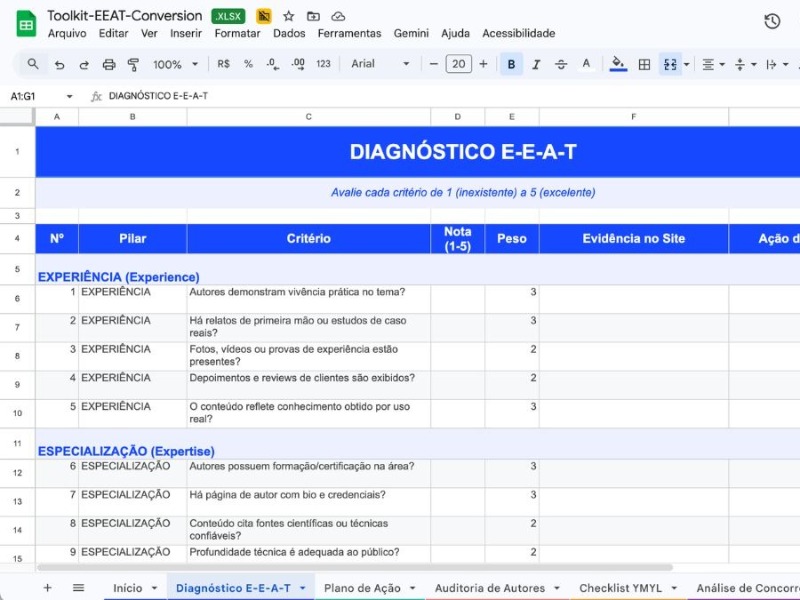
Task: Select the Paint format tool
Action: [134, 64]
